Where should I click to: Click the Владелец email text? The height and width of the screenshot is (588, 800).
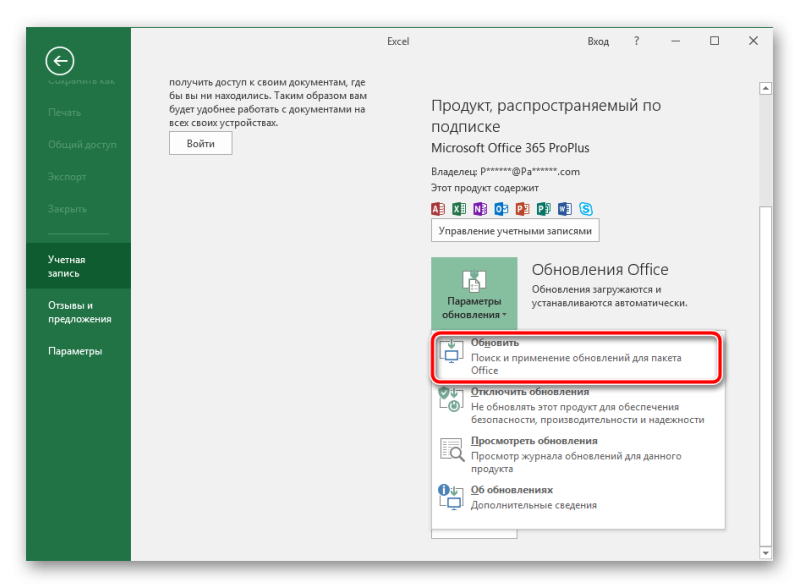[505, 172]
